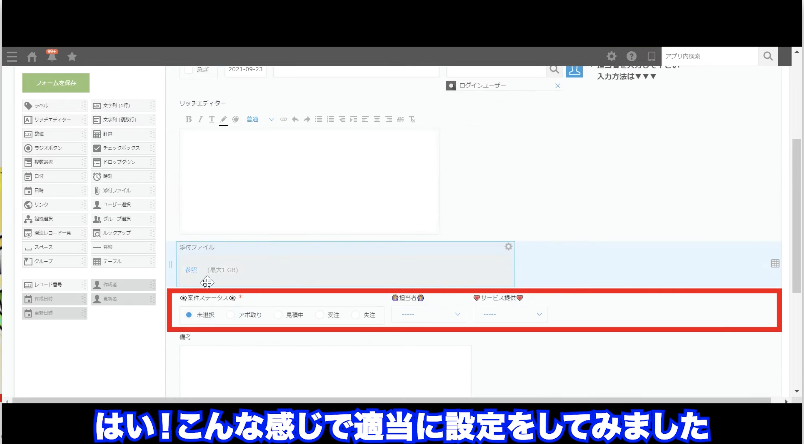Viewport: 804px width, 444px height.
Task: Pick the text color tool in editor
Action: pos(223,119)
